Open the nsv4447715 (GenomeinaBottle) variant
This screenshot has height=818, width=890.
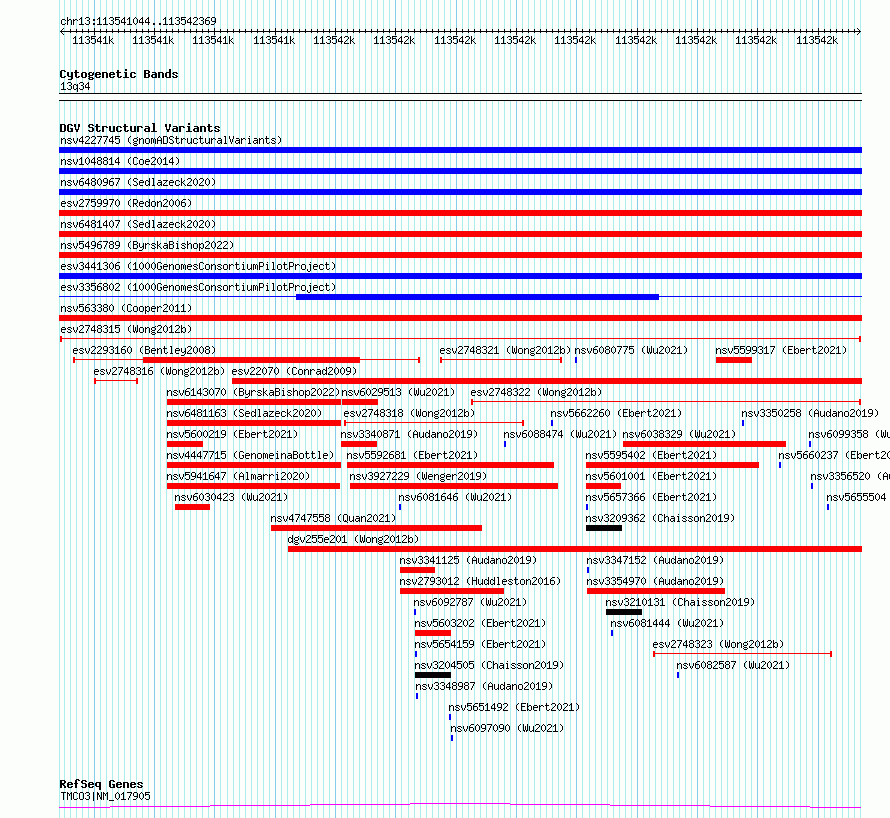click(x=250, y=455)
